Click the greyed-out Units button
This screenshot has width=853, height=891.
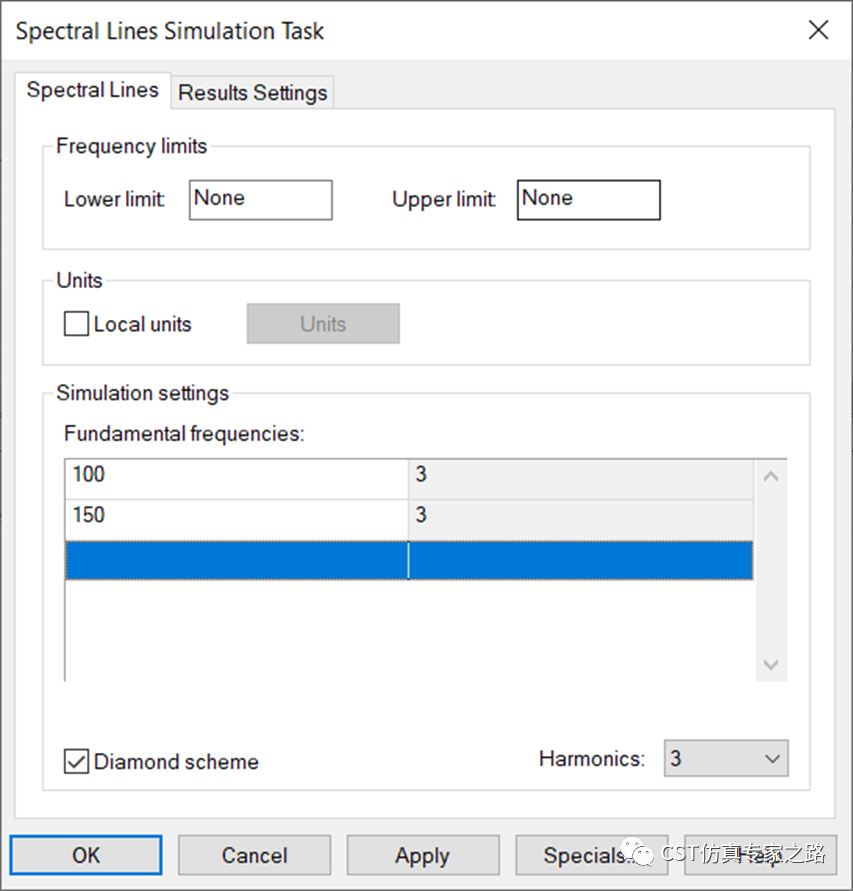323,324
